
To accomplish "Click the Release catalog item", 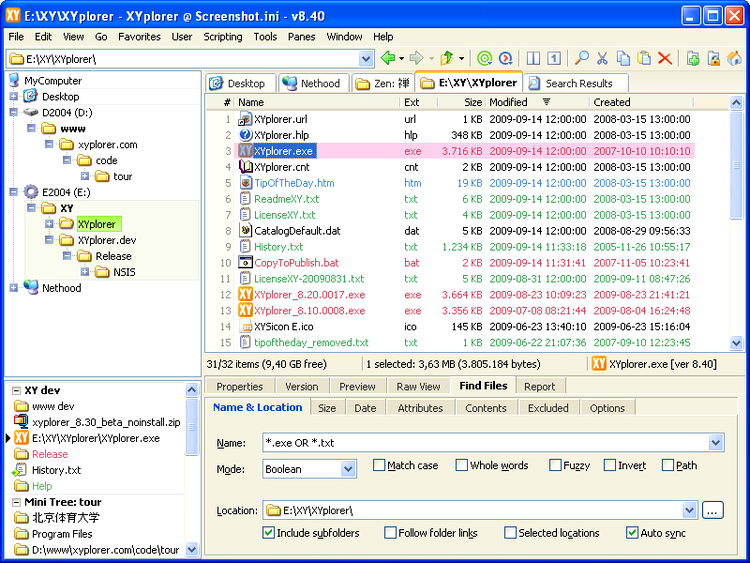I will coord(50,454).
